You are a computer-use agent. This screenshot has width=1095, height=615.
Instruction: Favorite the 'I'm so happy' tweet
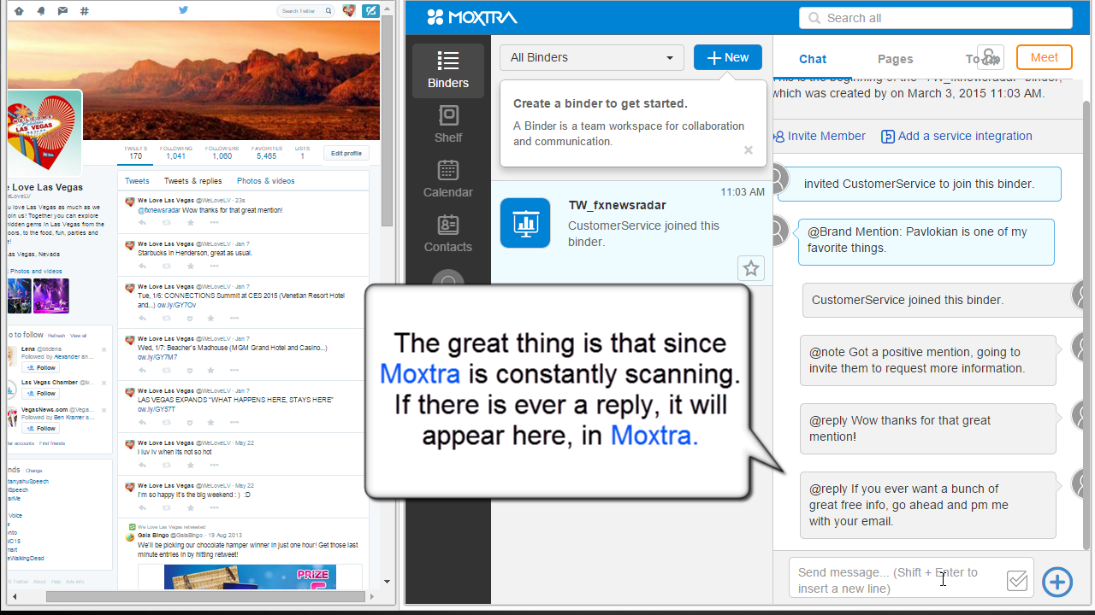click(x=190, y=507)
